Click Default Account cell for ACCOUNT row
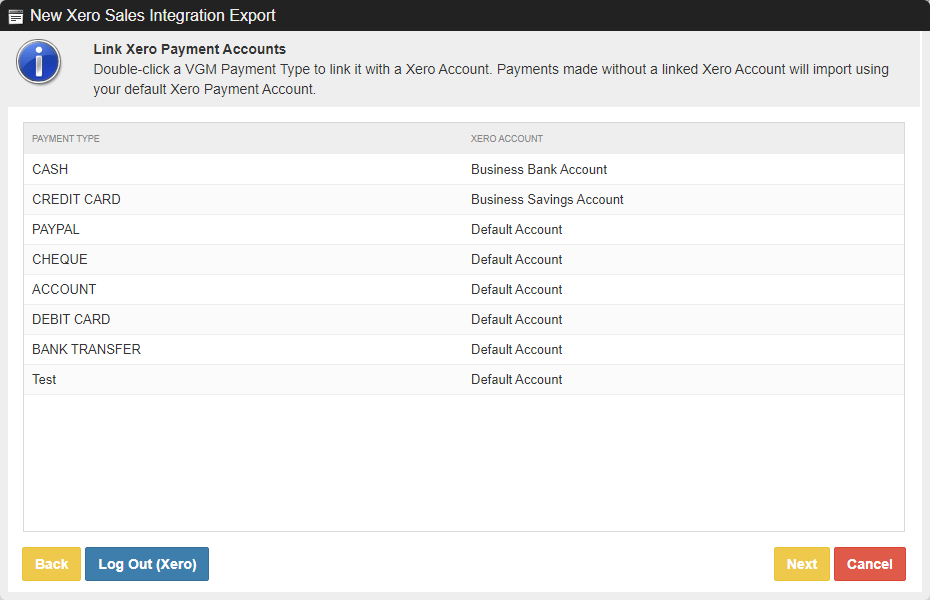Viewport: 930px width, 600px height. pos(516,289)
